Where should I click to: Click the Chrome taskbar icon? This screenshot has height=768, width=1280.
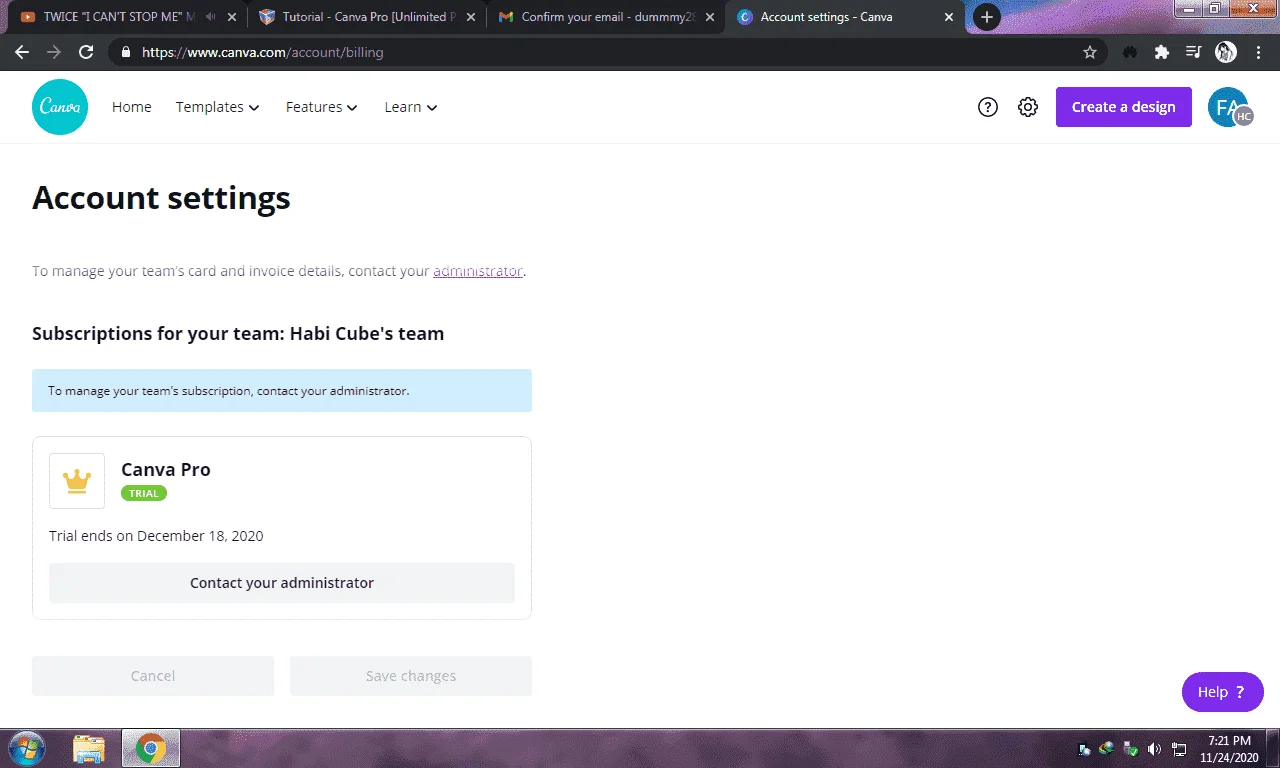pos(151,748)
